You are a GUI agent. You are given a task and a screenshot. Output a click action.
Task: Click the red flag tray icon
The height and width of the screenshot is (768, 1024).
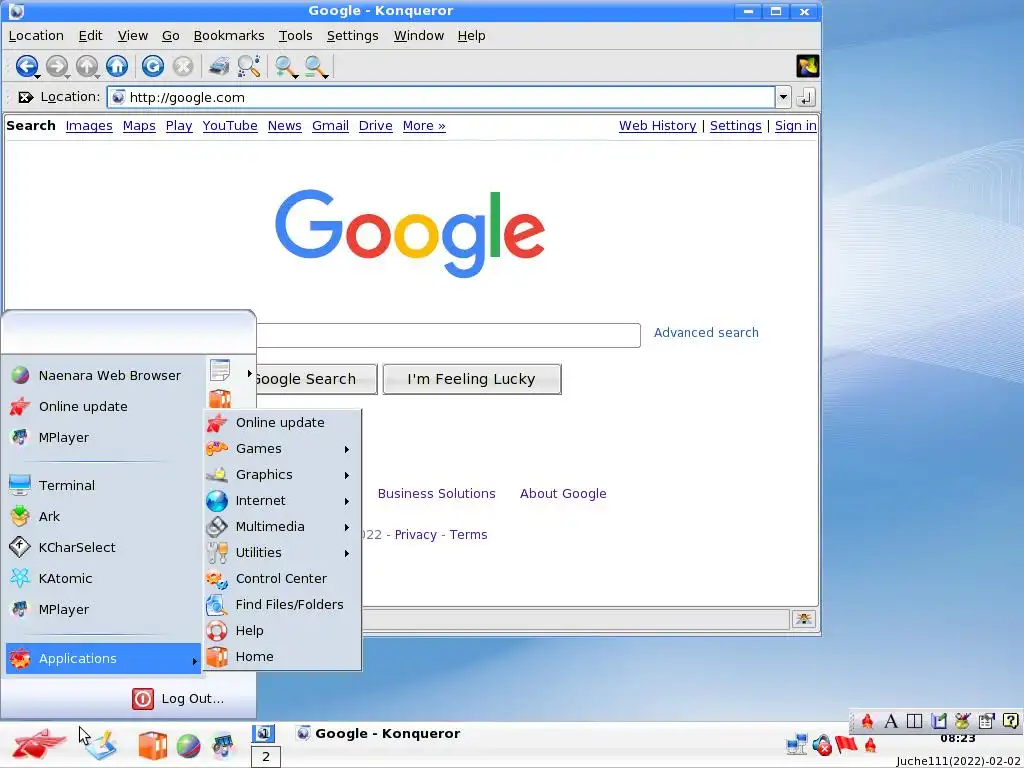point(846,744)
